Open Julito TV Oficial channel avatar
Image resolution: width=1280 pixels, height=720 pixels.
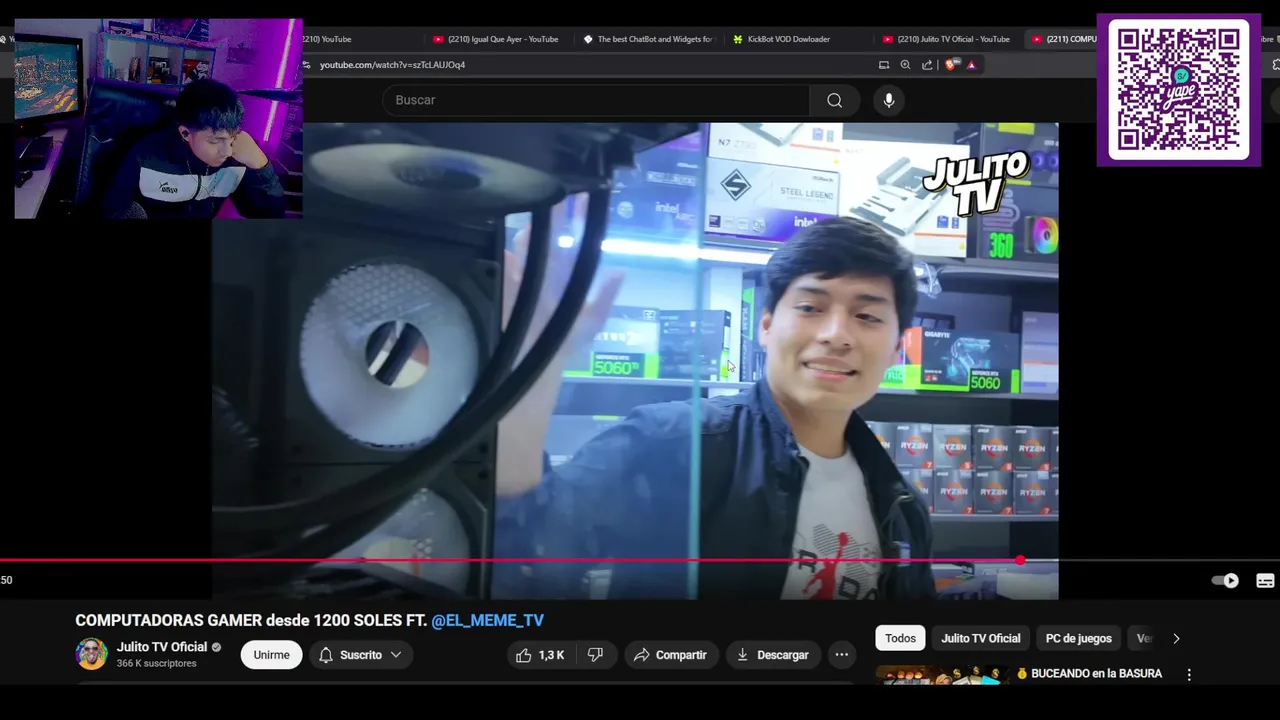[92, 654]
